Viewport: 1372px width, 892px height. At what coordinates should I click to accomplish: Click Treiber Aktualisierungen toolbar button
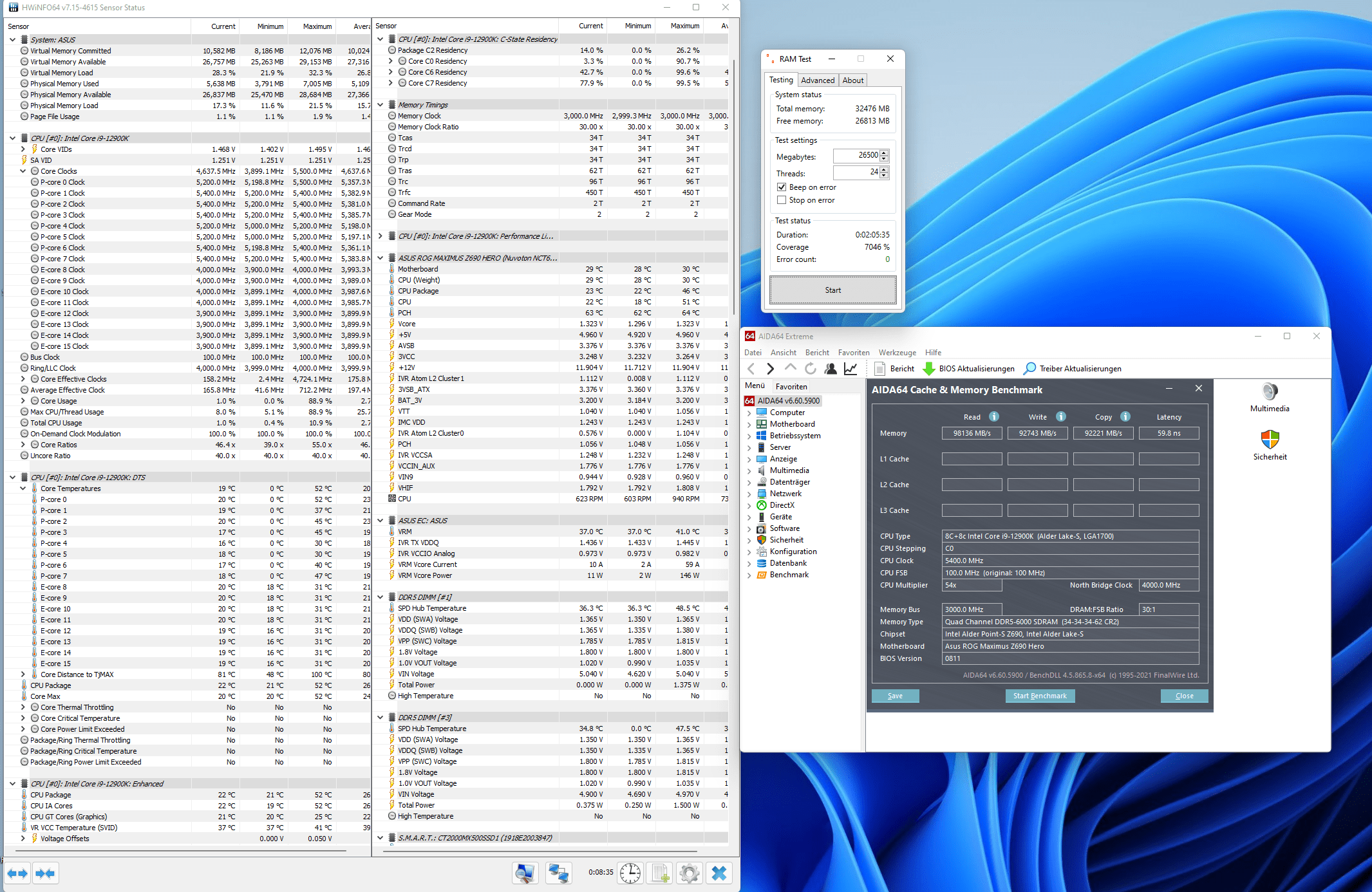click(x=1073, y=369)
